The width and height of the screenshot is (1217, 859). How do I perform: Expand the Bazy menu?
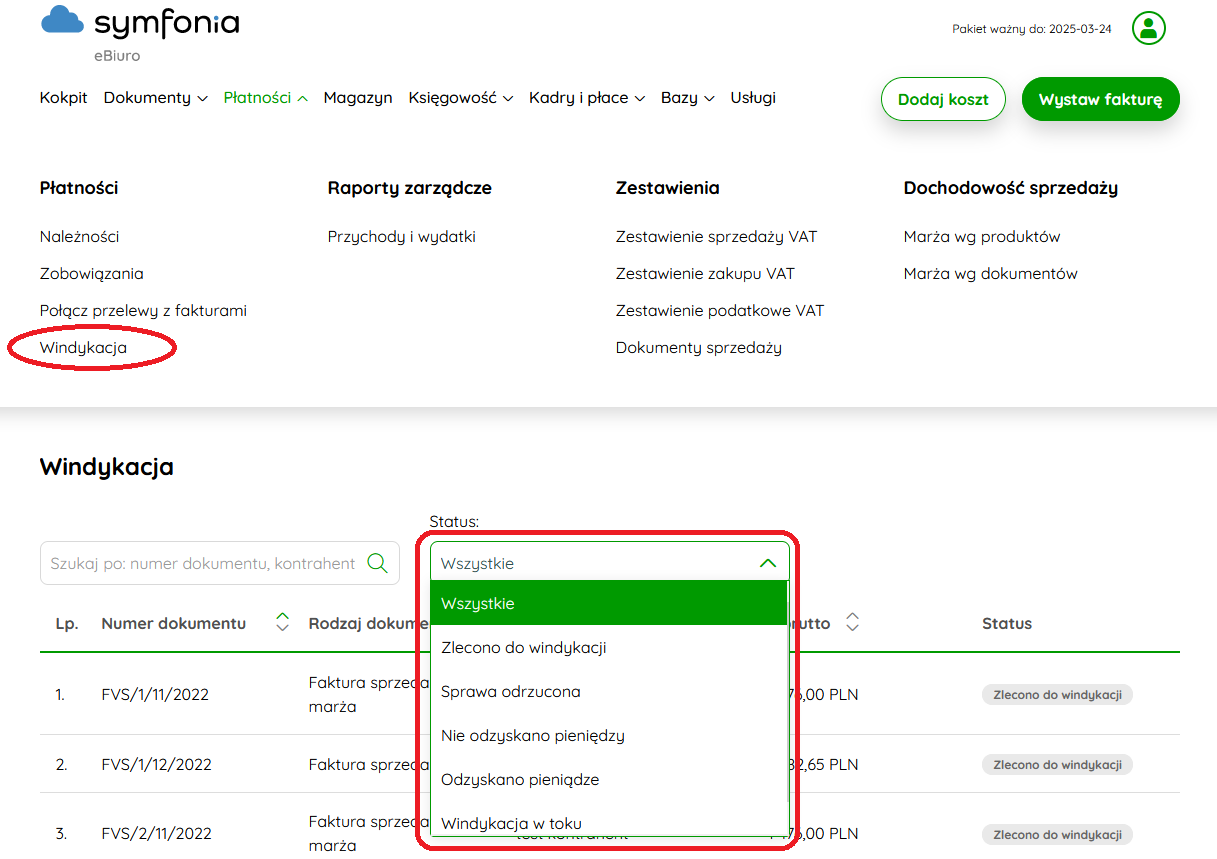[x=687, y=98]
